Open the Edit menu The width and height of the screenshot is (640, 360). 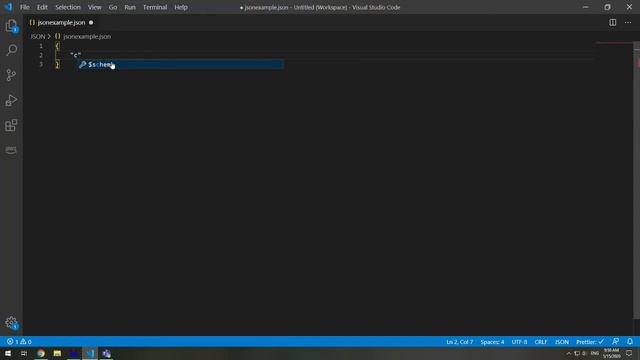tap(42, 7)
